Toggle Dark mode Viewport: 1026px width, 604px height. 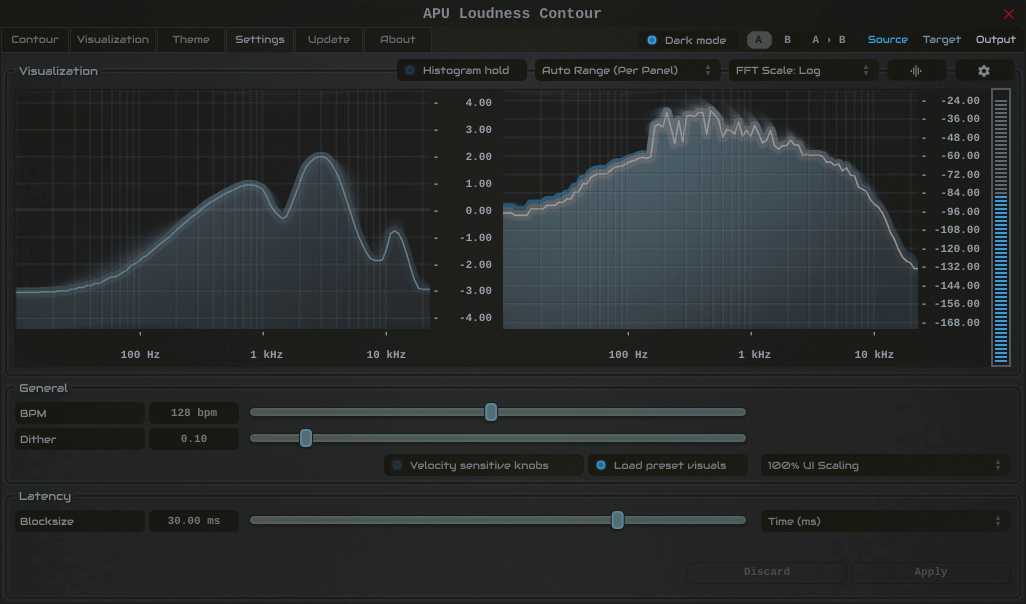tap(686, 40)
